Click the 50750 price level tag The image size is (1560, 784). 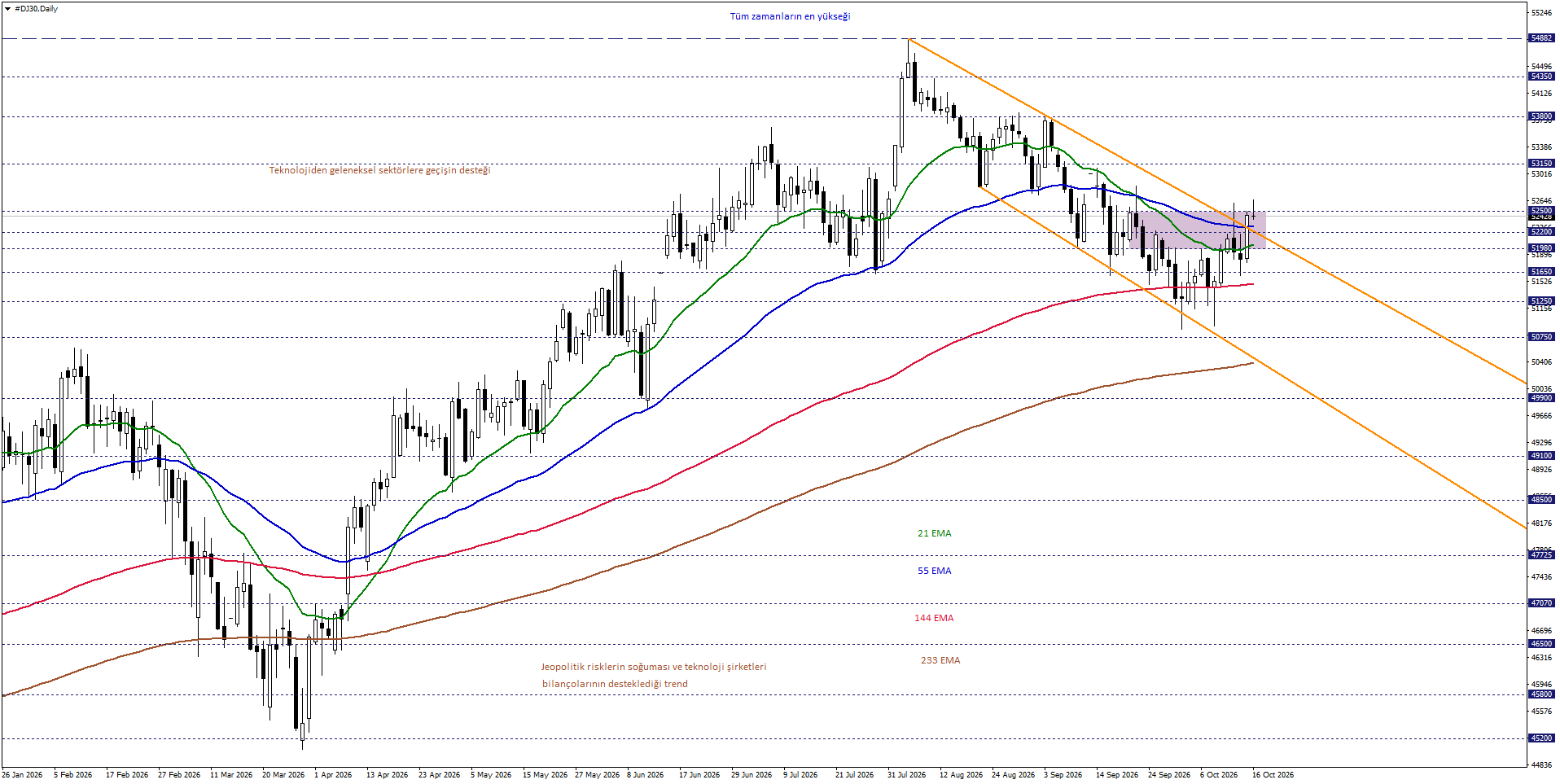click(x=1542, y=337)
